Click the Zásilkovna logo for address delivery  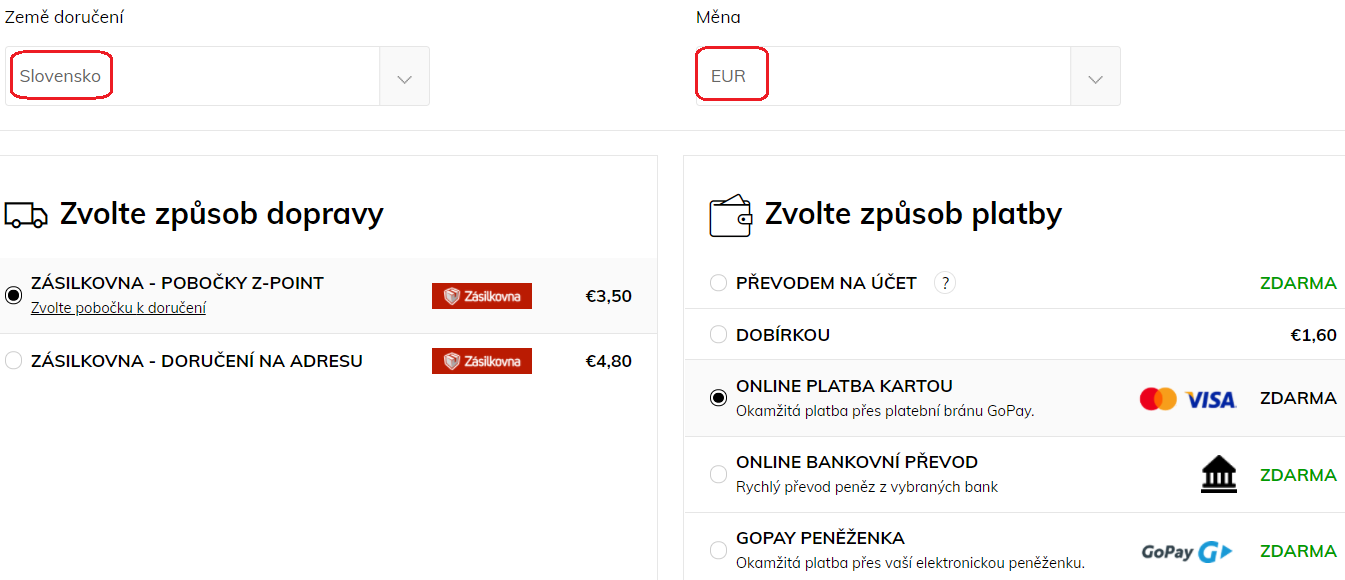[482, 361]
